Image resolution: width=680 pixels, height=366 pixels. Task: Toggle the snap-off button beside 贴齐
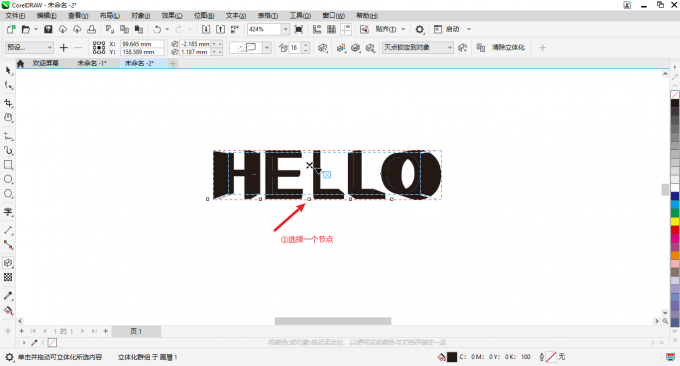click(364, 29)
